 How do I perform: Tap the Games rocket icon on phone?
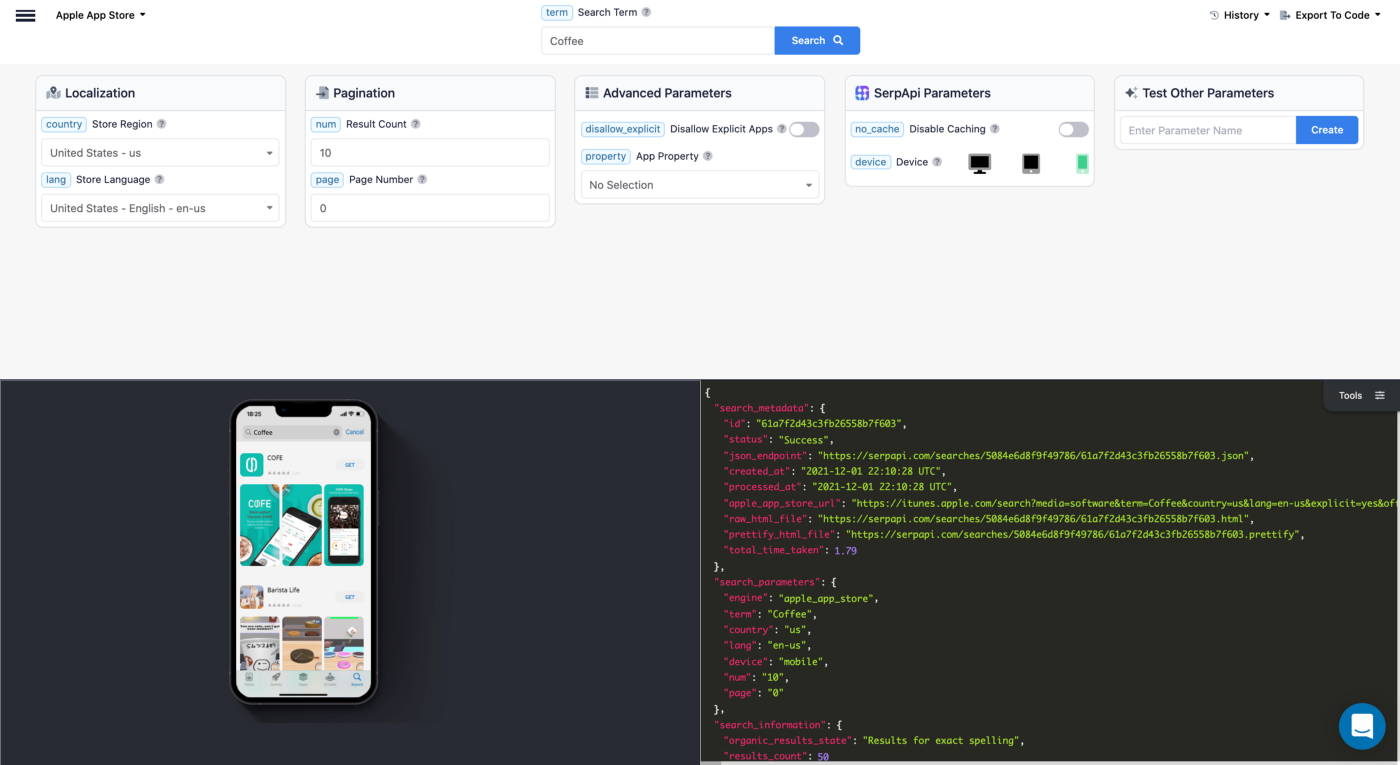pos(276,678)
